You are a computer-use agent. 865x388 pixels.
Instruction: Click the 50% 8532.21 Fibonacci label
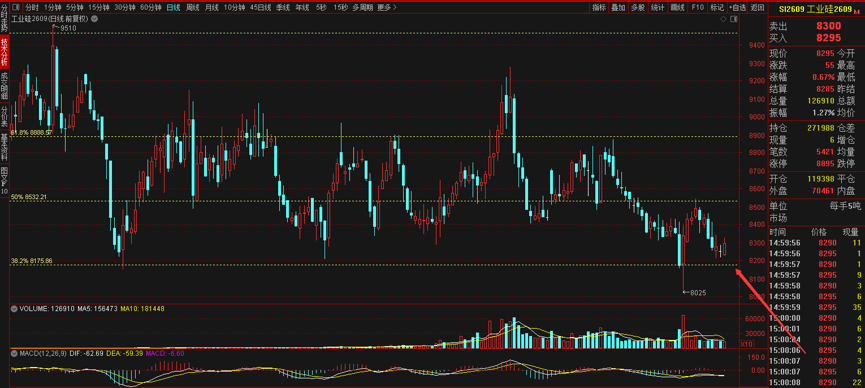pyautogui.click(x=29, y=196)
